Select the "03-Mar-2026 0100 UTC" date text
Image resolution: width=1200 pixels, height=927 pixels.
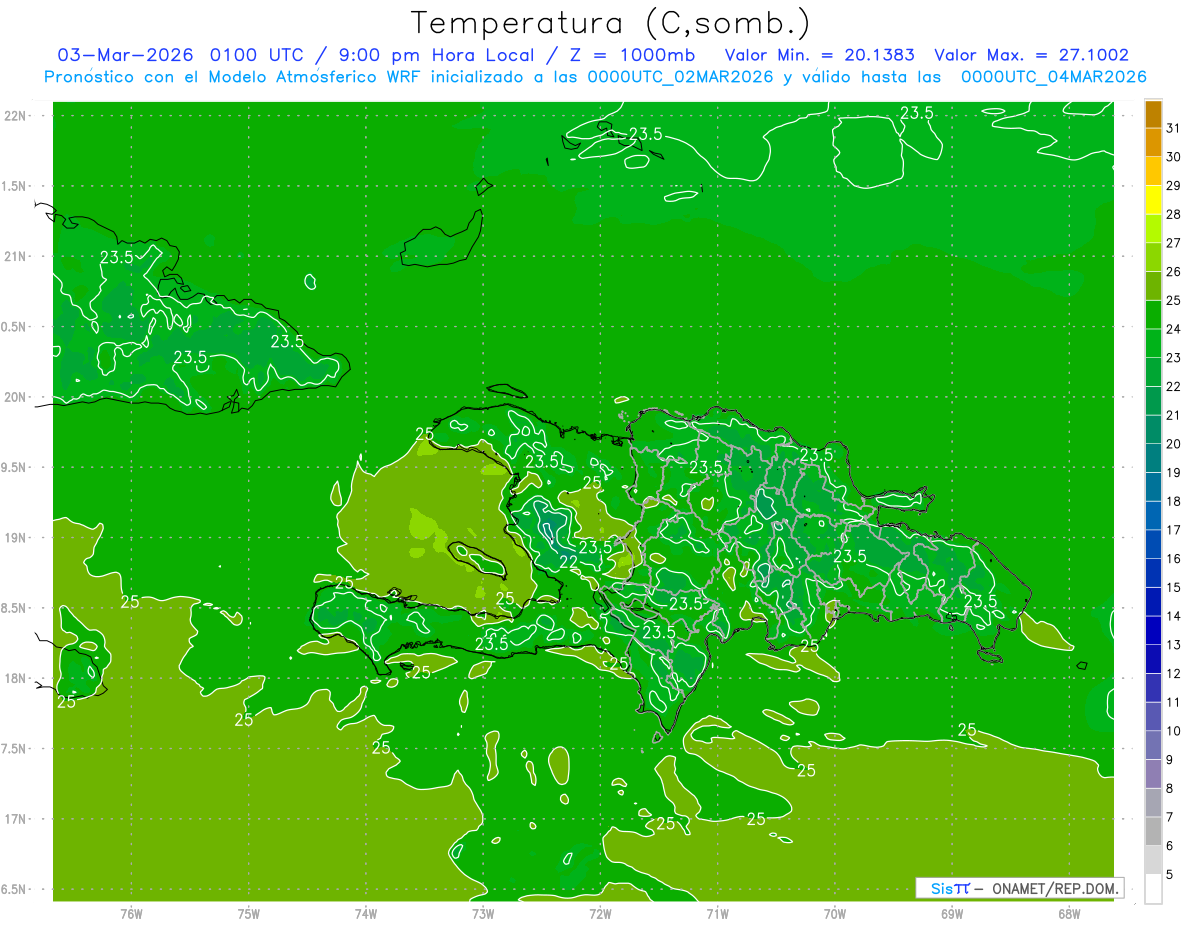click(x=178, y=55)
